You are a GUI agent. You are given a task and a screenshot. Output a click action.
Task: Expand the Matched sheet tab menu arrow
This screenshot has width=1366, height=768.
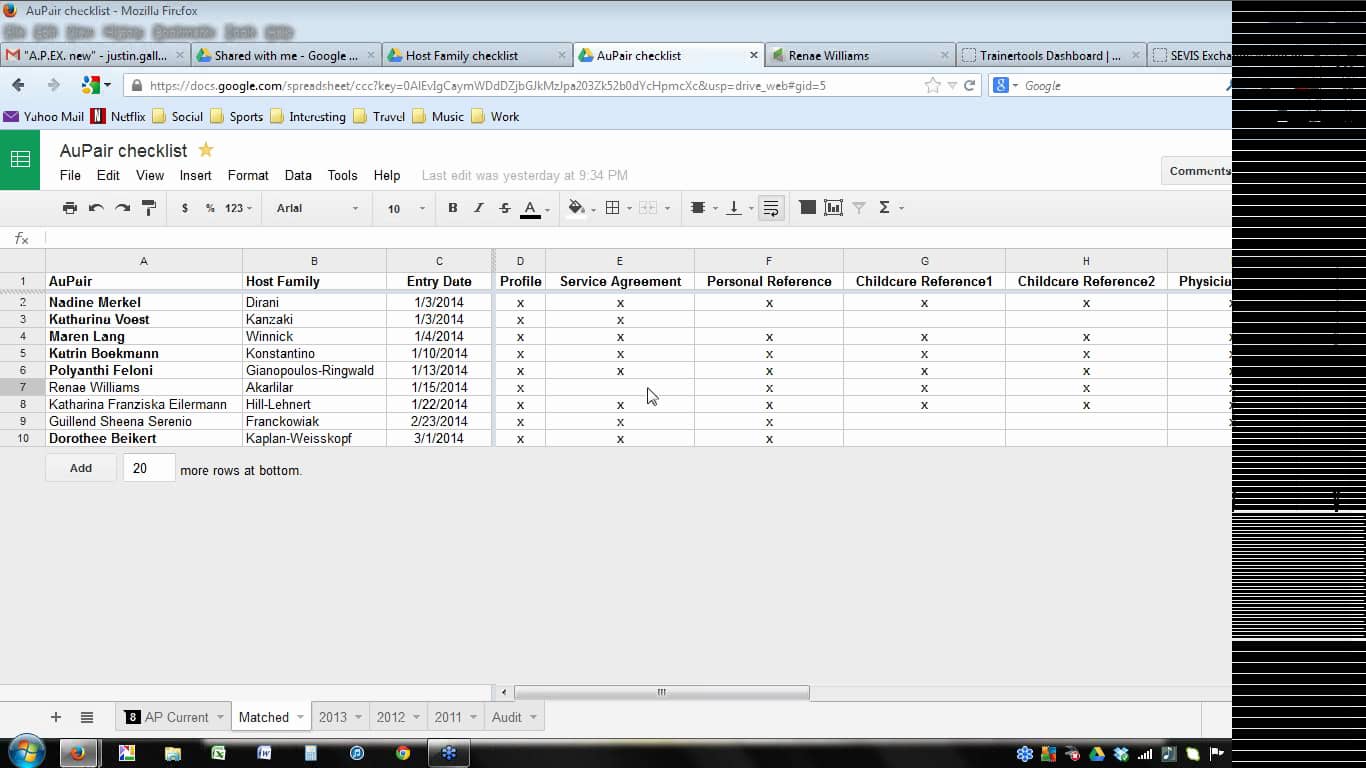pyautogui.click(x=298, y=717)
